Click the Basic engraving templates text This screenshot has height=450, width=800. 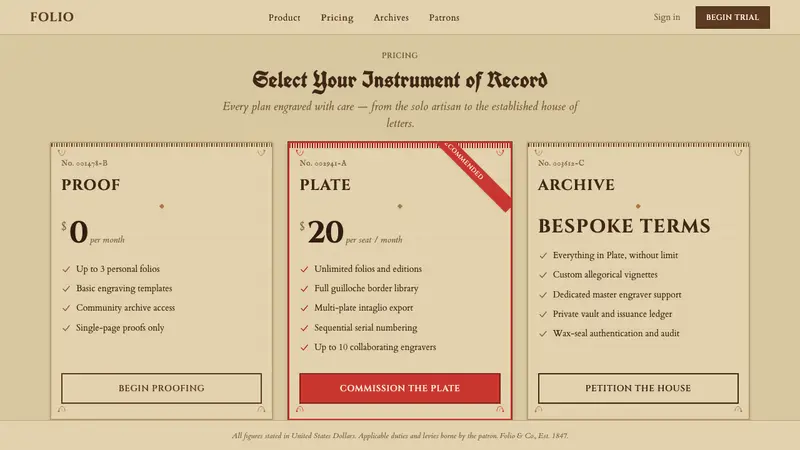point(124,288)
